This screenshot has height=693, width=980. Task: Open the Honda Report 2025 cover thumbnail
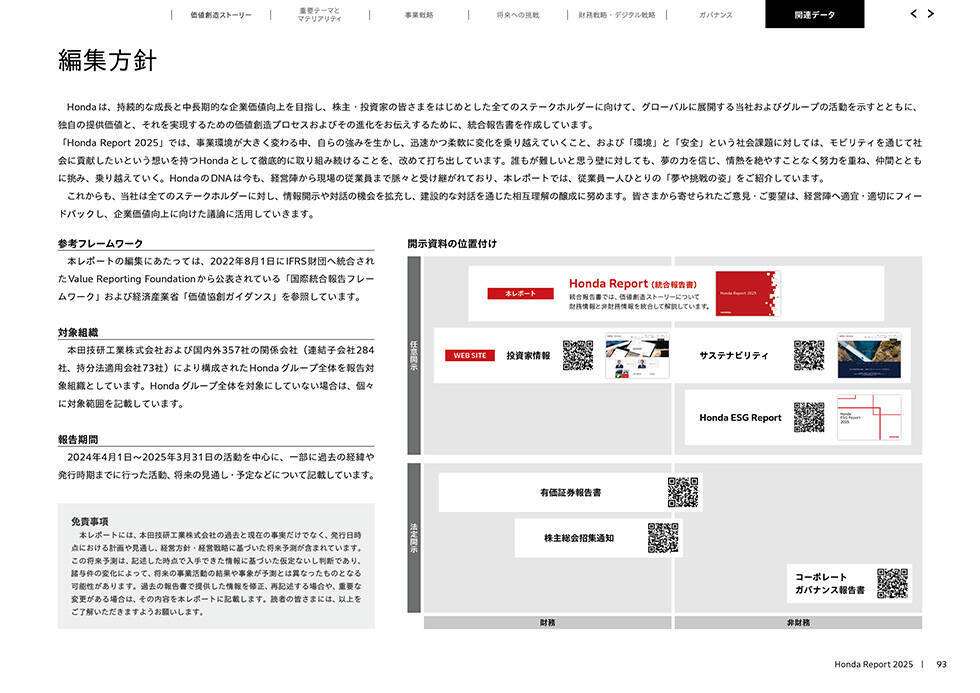[747, 293]
